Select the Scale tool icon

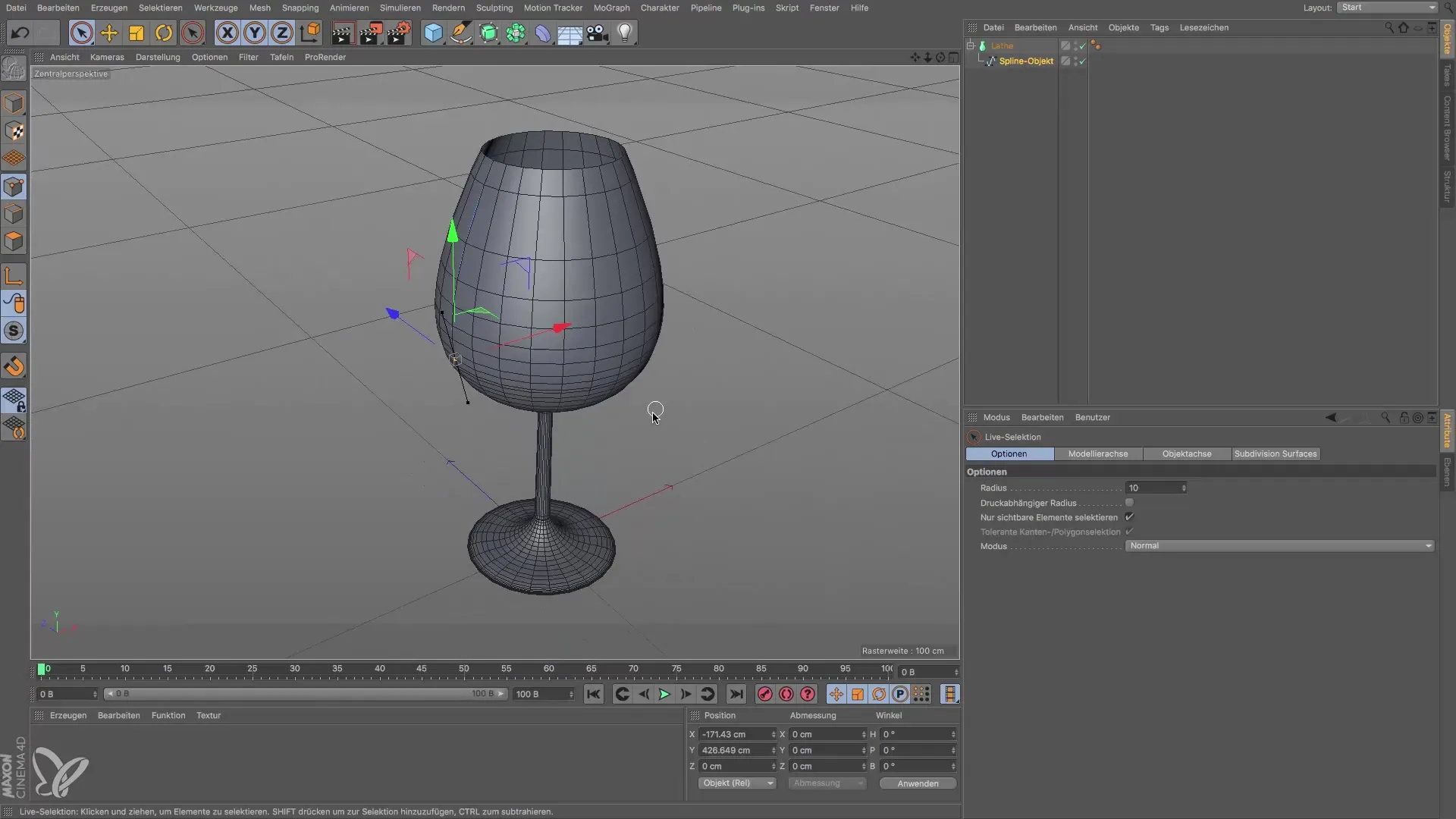(x=136, y=33)
